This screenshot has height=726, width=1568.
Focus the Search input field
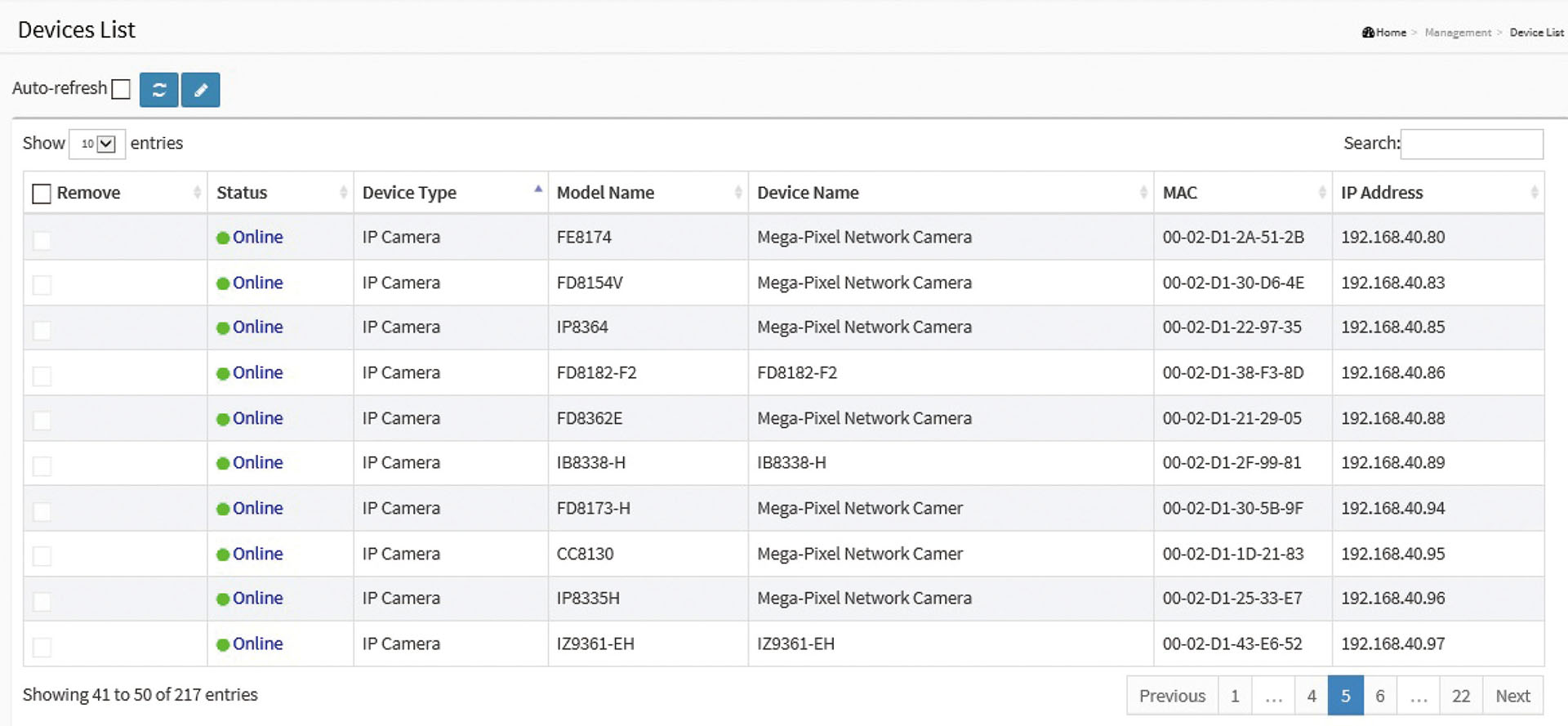tap(1472, 144)
